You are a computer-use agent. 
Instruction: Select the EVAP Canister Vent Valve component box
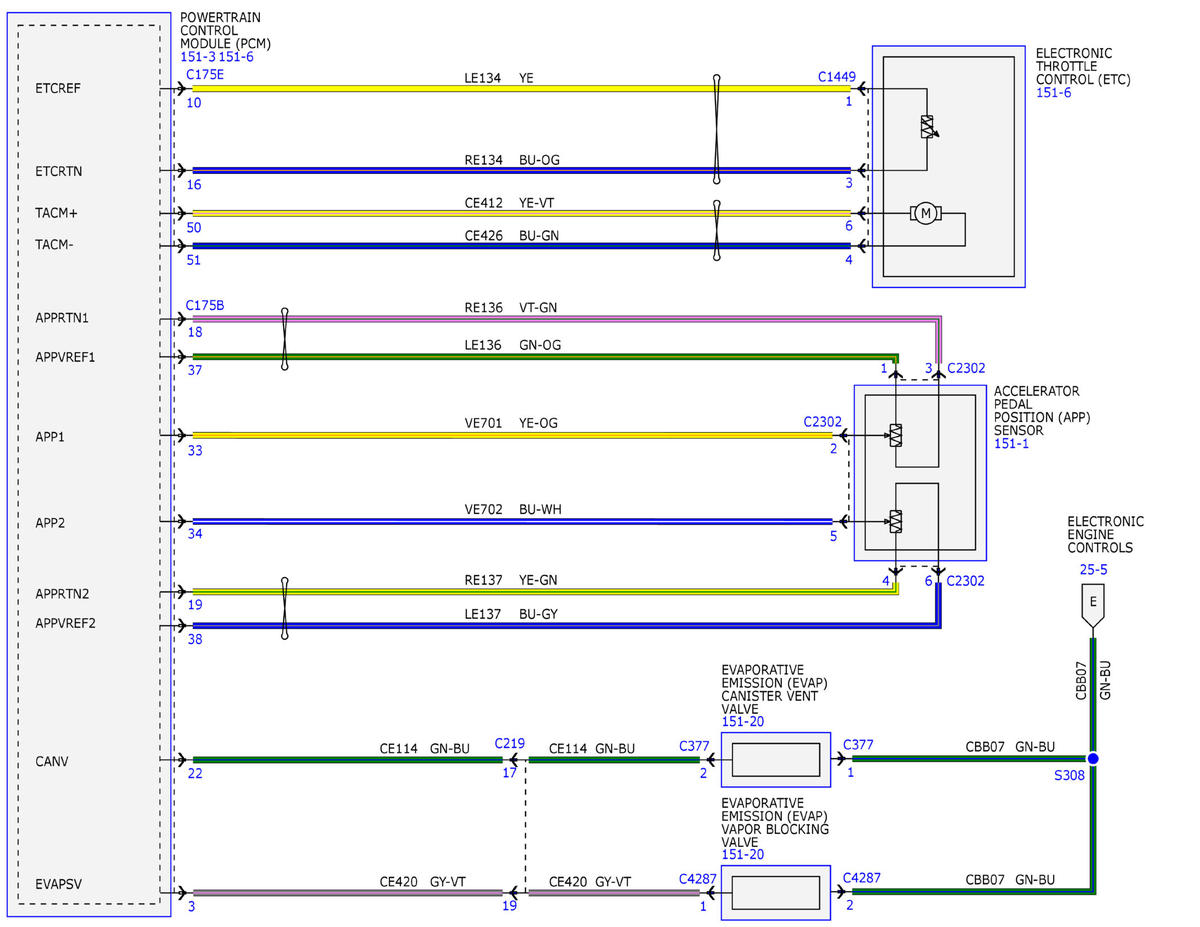tap(776, 759)
